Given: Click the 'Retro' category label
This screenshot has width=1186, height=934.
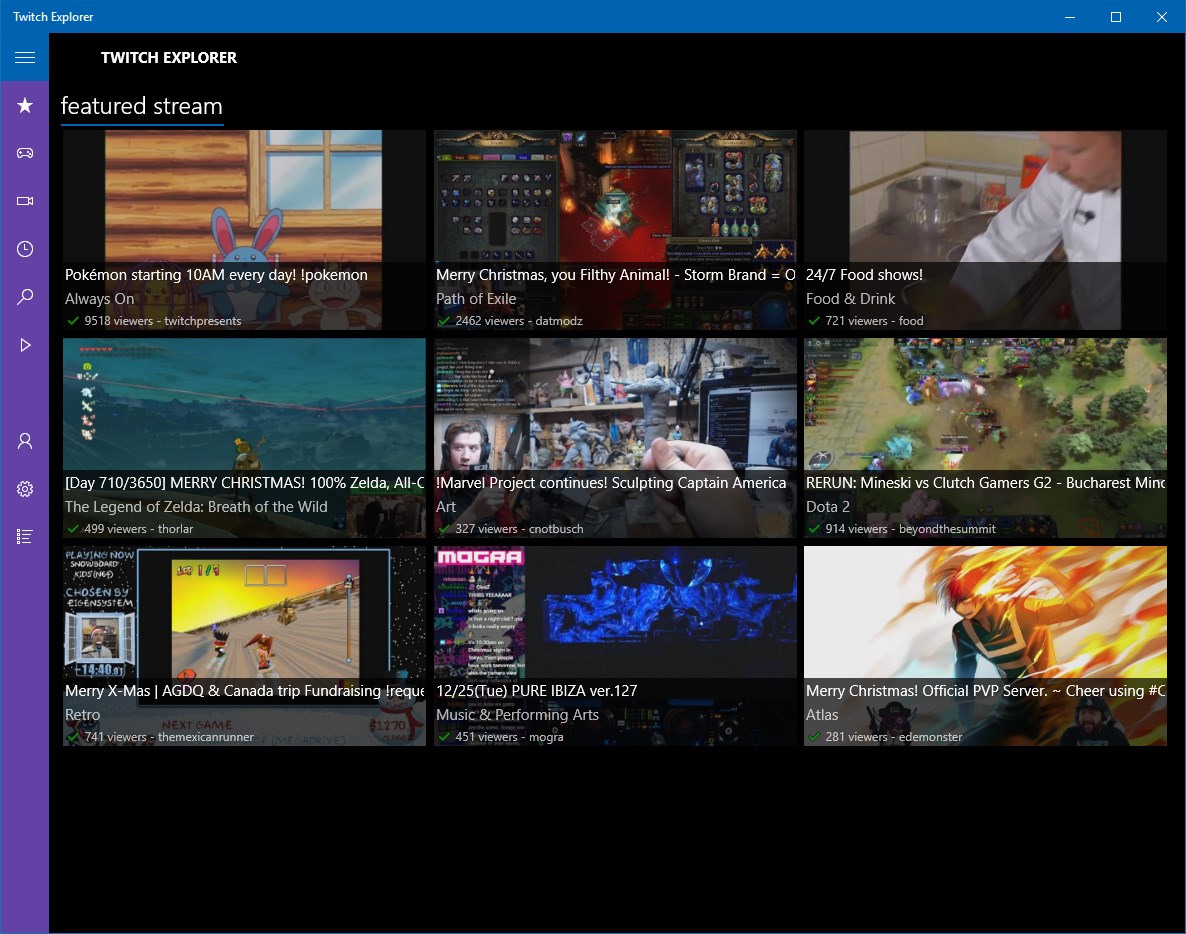Looking at the screenshot, I should 82,715.
